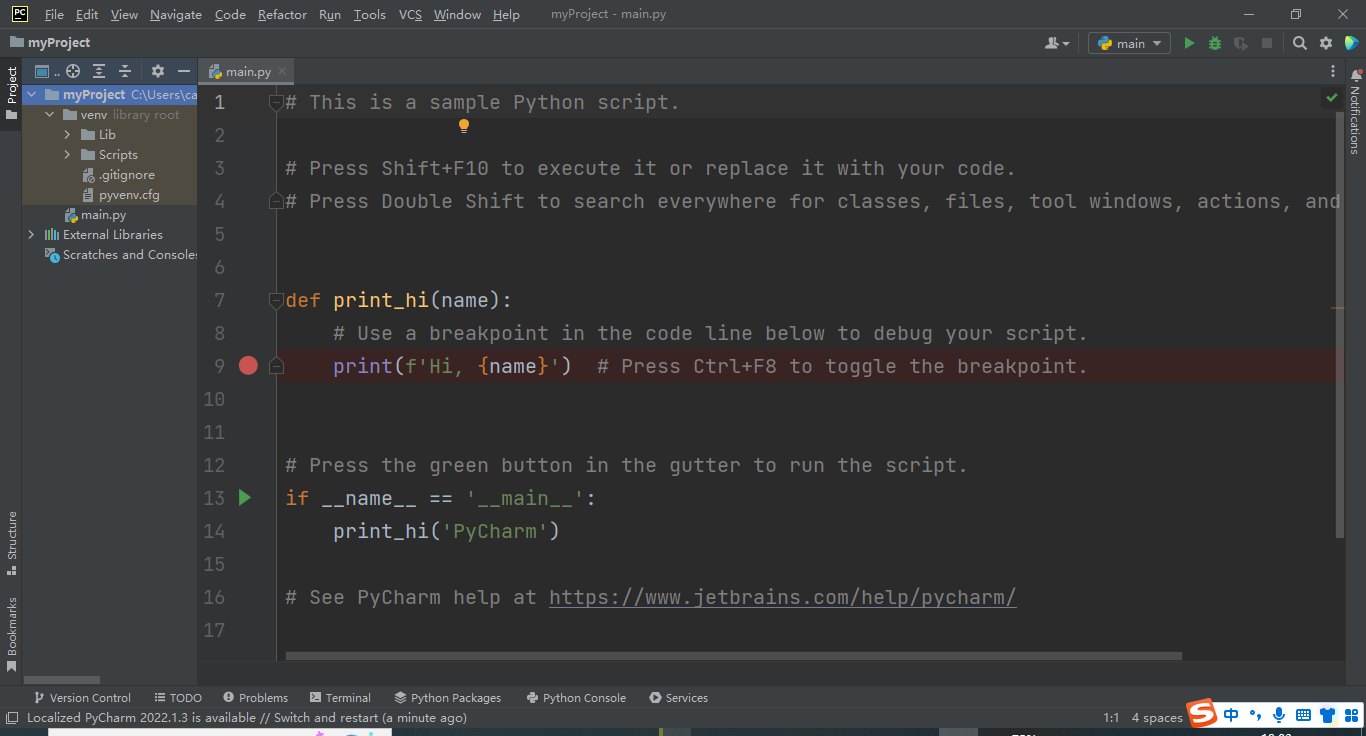Screen dimensions: 1366x736
Task: Open the File menu
Action: [x=54, y=15]
